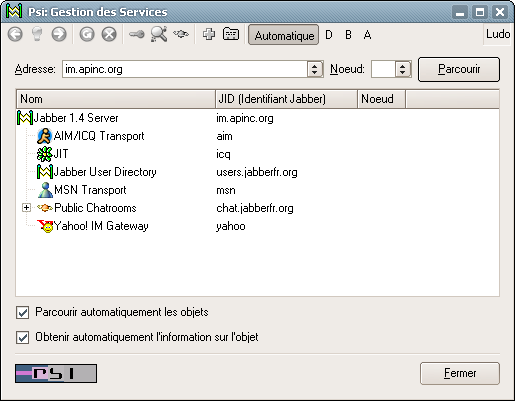Sort by JID (Identifiant Jabber) column header
Screen dimensions: 515x401
pos(286,99)
